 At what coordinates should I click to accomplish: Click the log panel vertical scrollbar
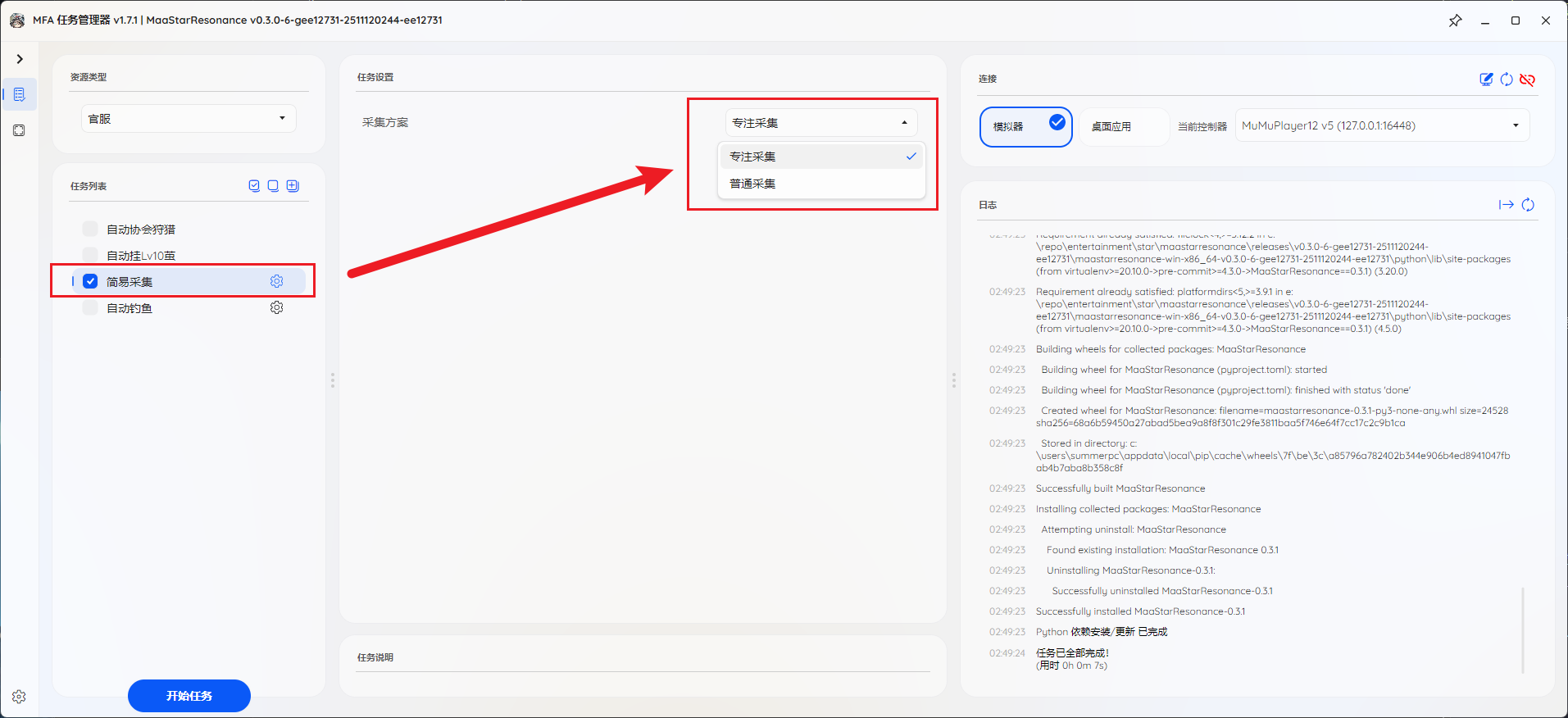1522,629
